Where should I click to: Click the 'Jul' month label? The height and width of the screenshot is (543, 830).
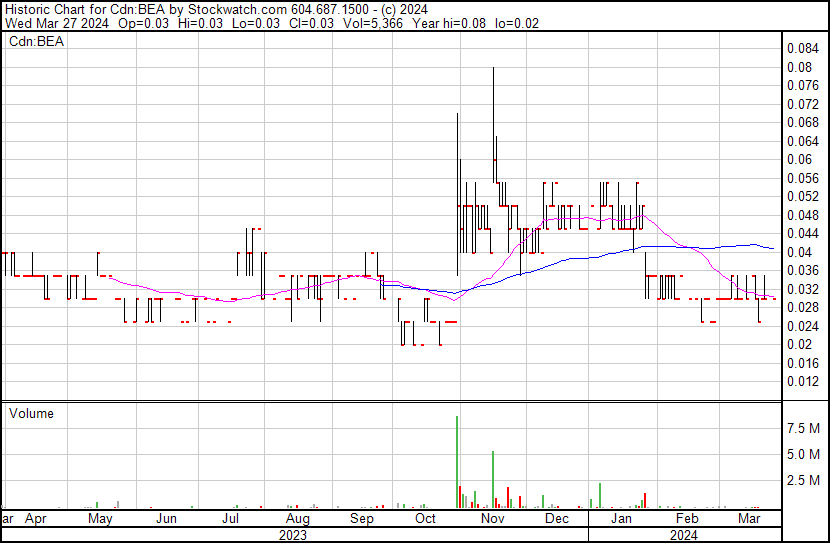pos(230,519)
